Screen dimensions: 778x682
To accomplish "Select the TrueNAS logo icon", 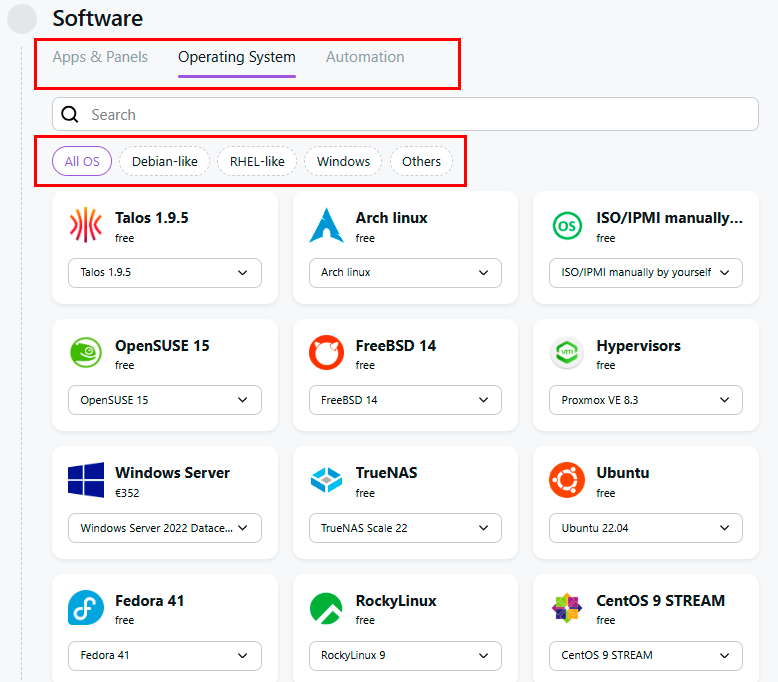I will click(x=326, y=480).
